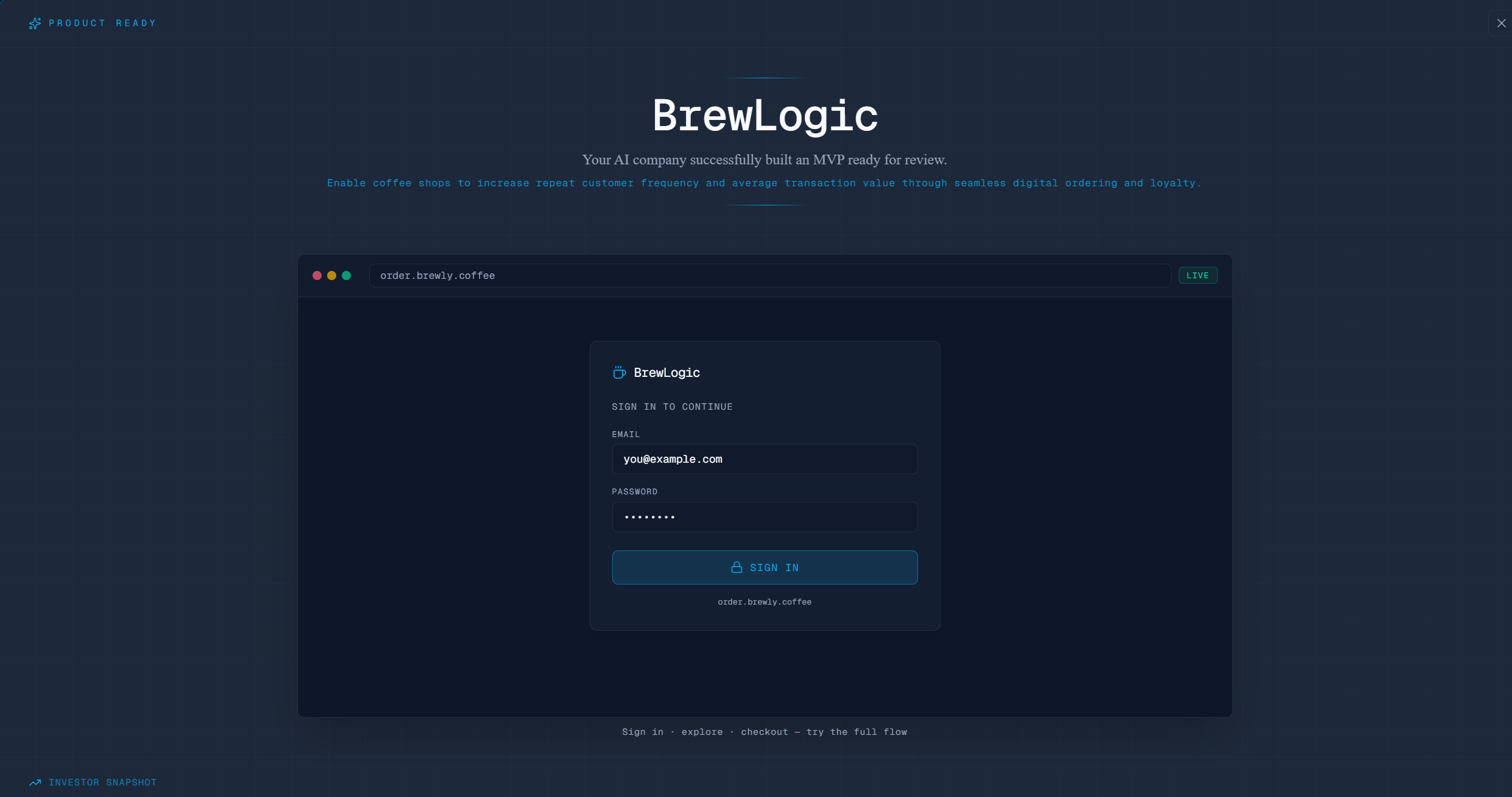Click the PRODUCT READY header label
1512x797 pixels.
click(102, 23)
